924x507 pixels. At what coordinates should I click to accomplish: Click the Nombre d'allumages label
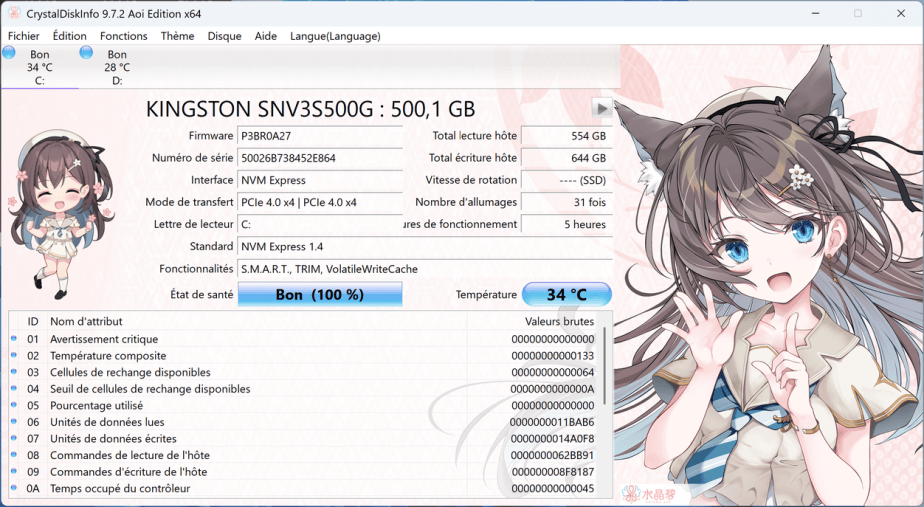466,202
